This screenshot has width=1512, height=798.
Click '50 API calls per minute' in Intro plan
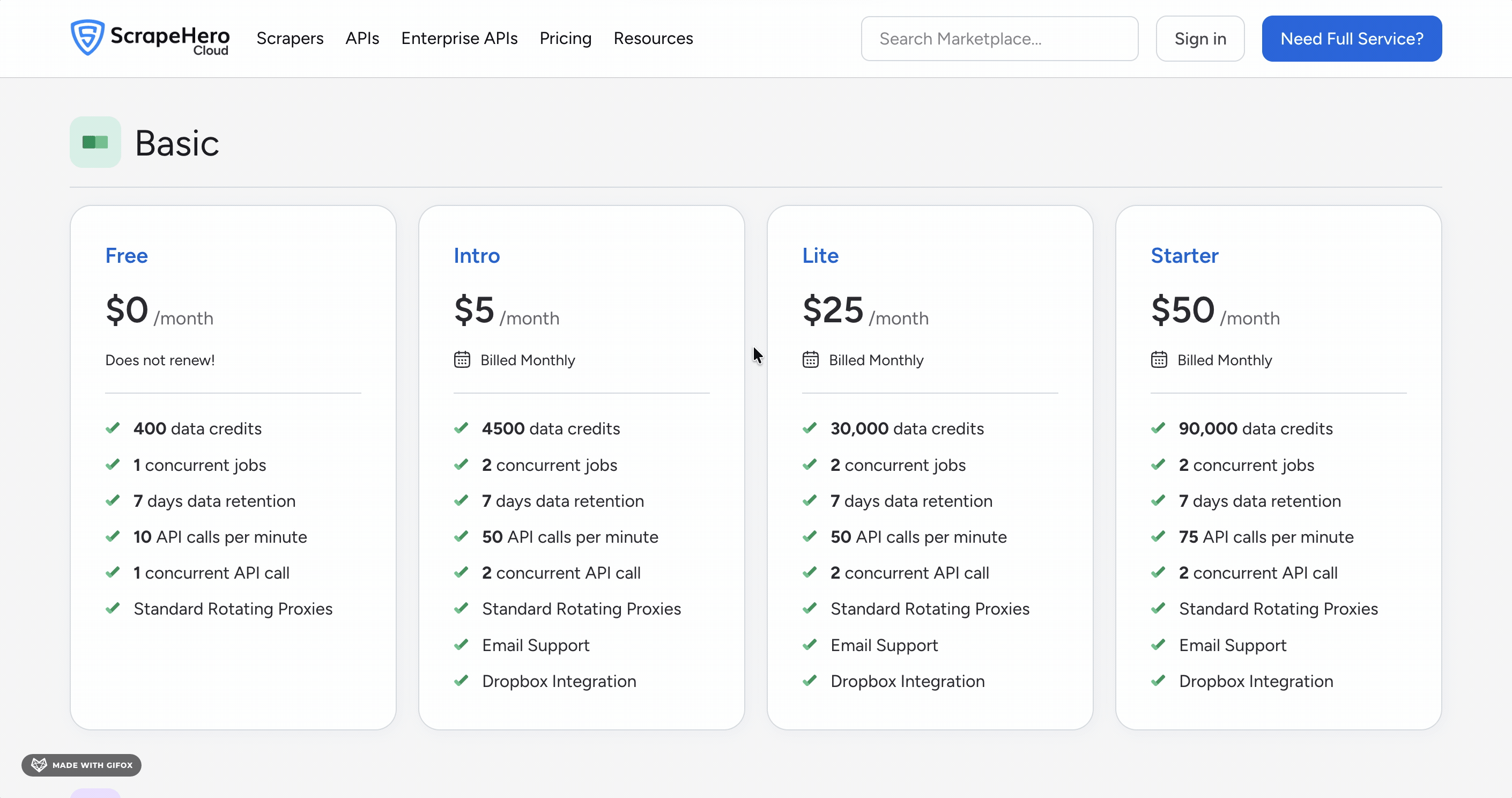(x=570, y=537)
